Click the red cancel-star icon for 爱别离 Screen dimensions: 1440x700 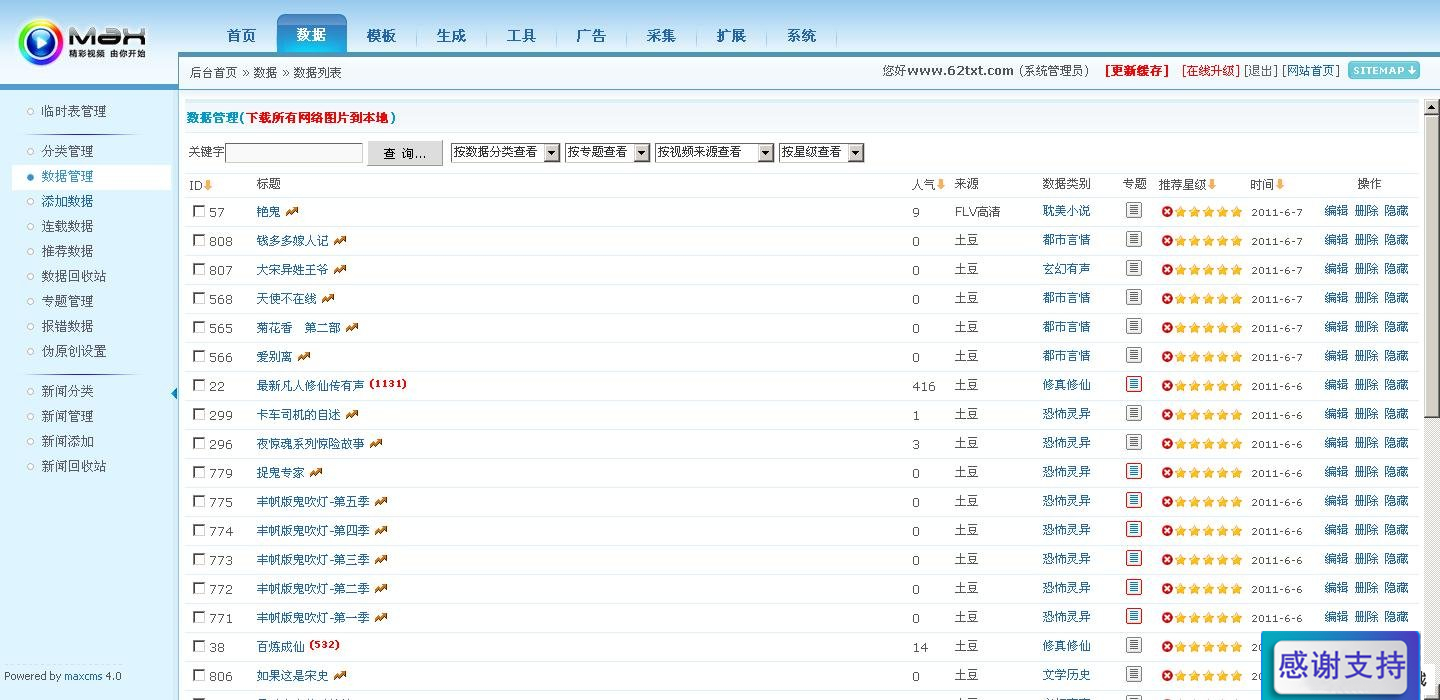click(1167, 357)
